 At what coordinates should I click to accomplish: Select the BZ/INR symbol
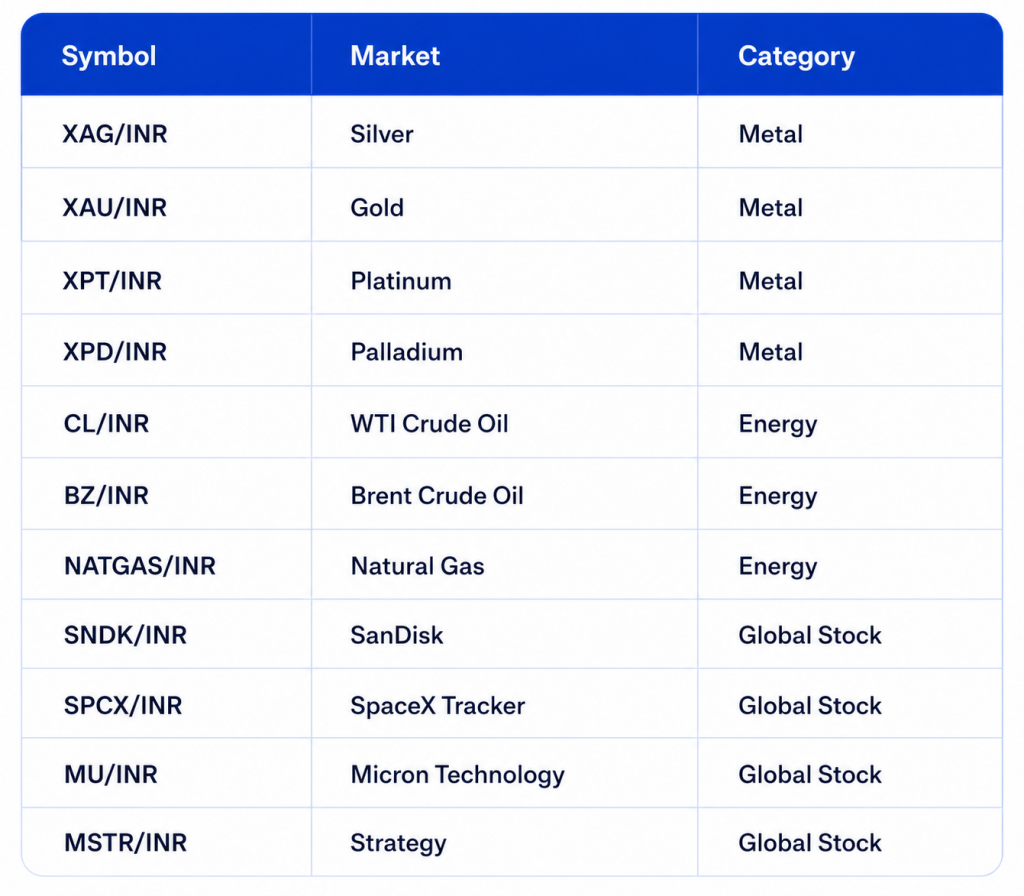[106, 496]
